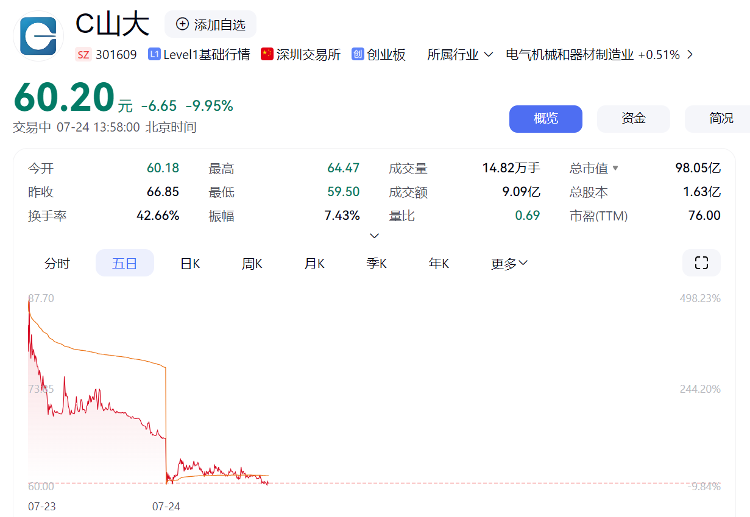
Task: Click the plus icon in 添加自选
Action: point(182,24)
